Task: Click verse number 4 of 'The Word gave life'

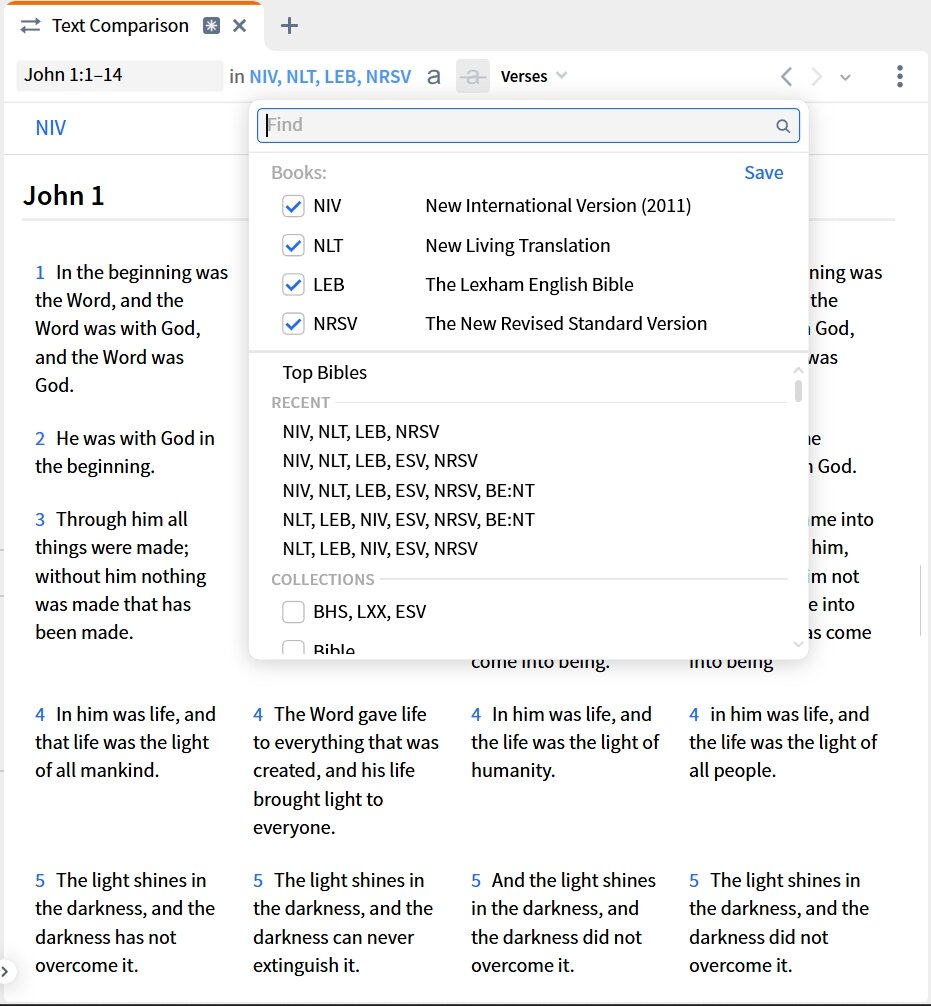Action: click(258, 715)
